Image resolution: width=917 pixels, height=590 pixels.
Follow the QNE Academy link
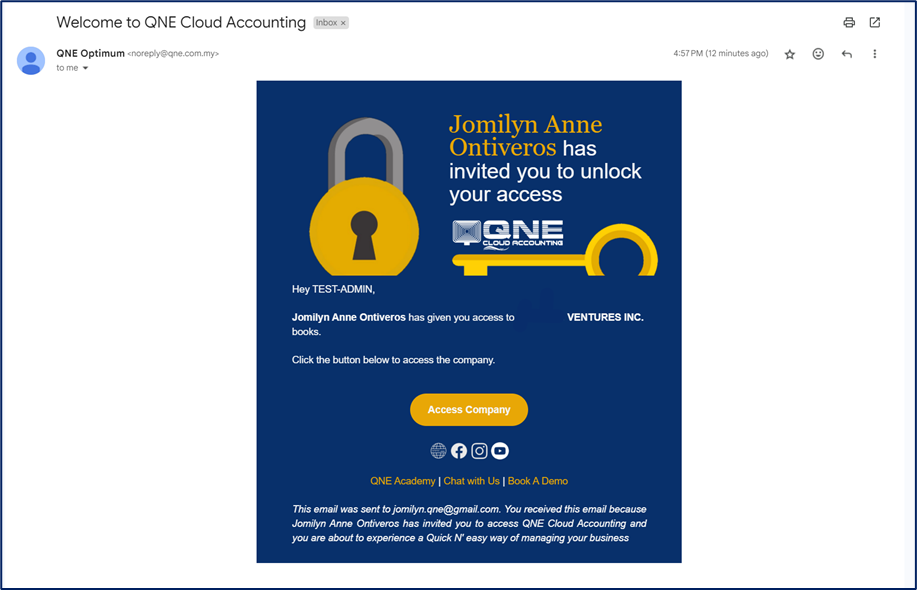coord(402,481)
